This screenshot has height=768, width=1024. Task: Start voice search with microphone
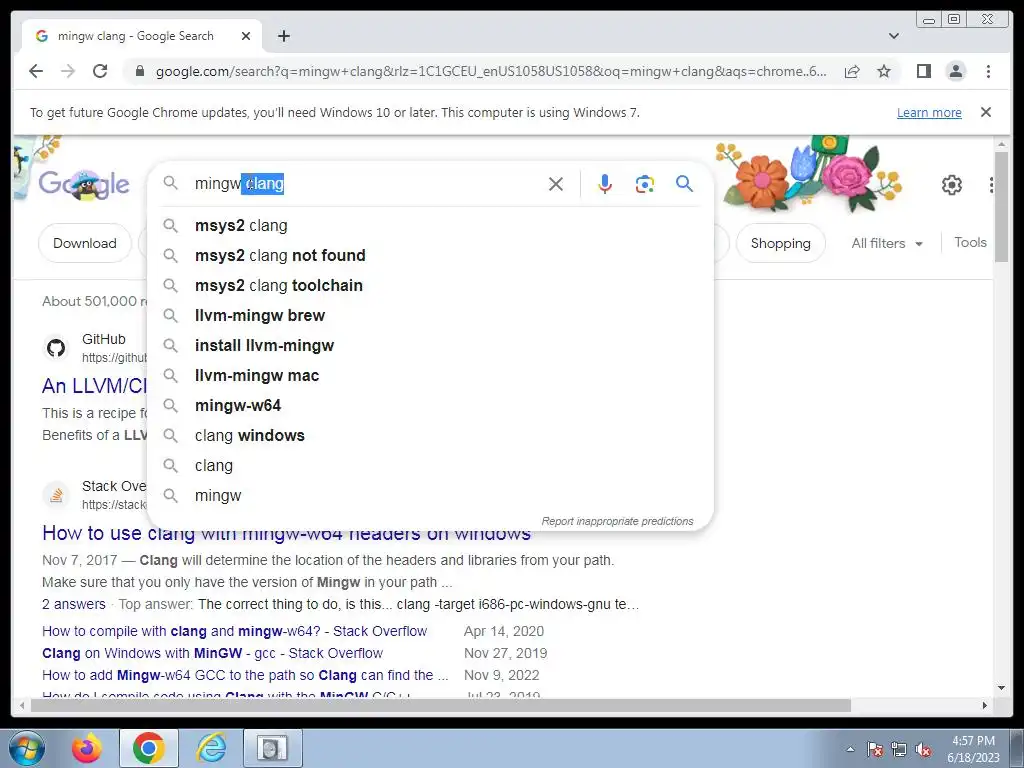(x=605, y=184)
